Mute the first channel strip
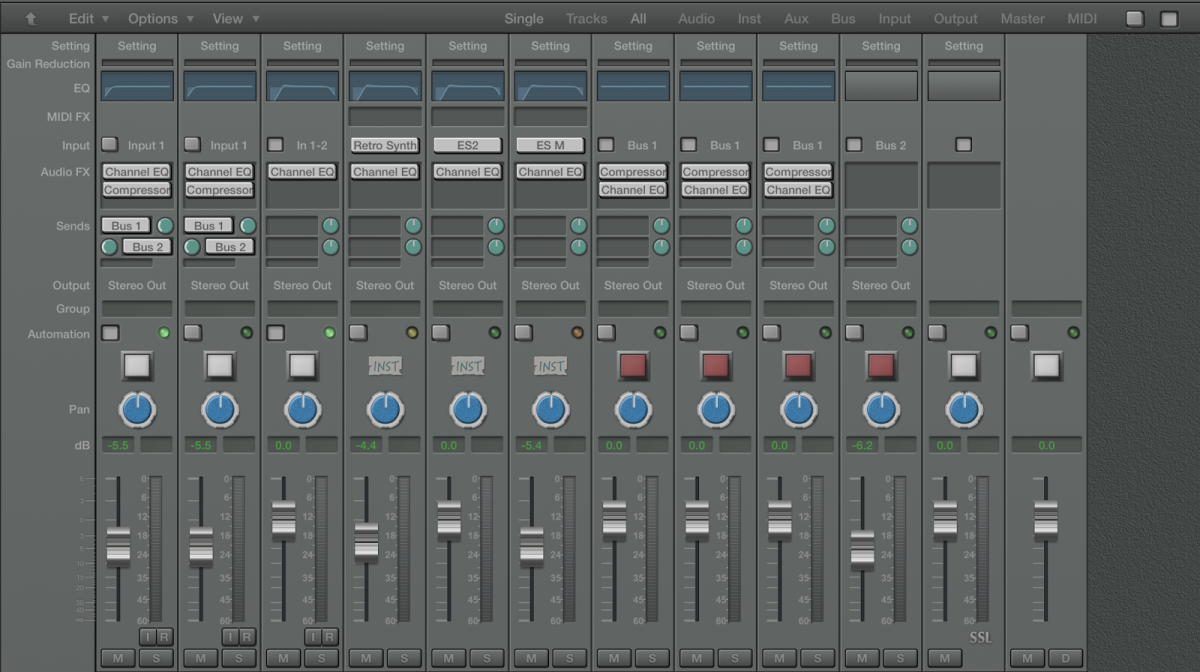 pos(118,658)
